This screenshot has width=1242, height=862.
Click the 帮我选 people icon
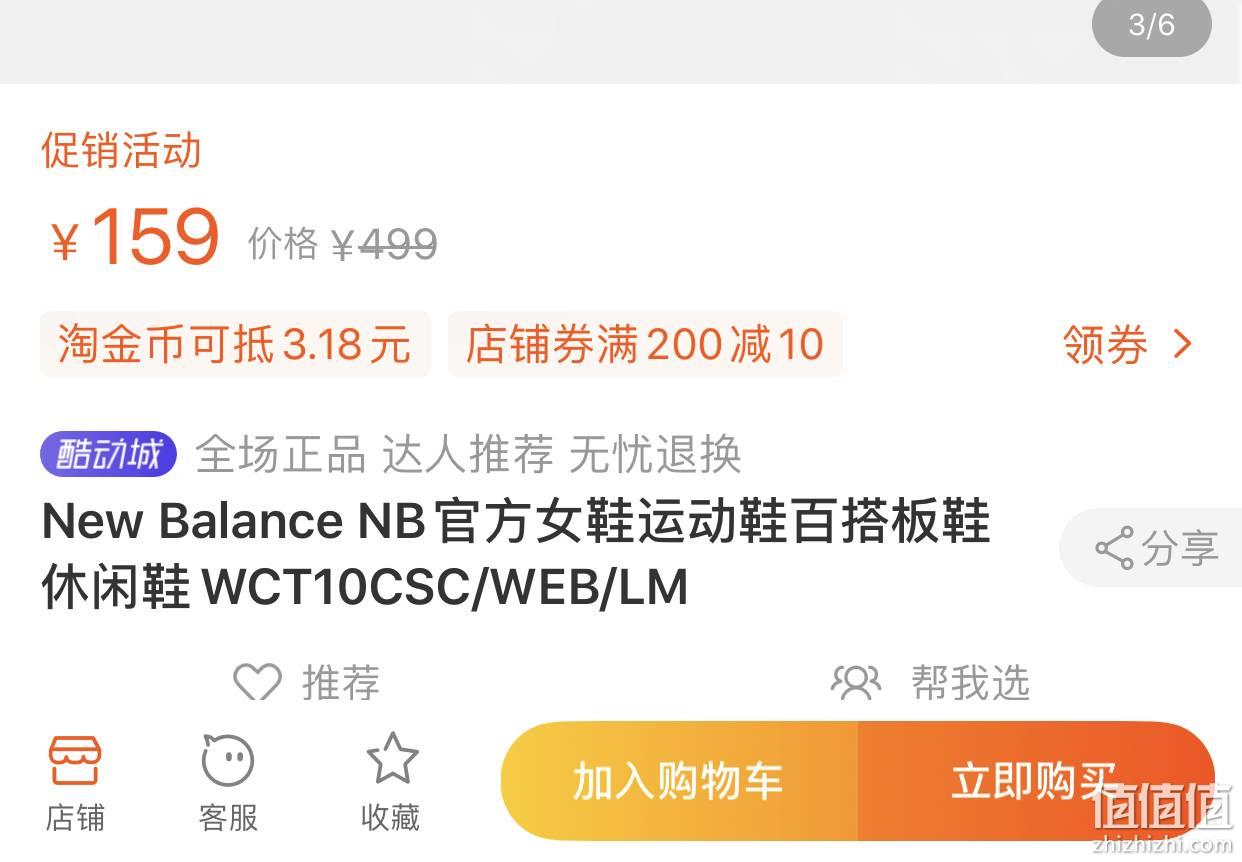coord(856,683)
